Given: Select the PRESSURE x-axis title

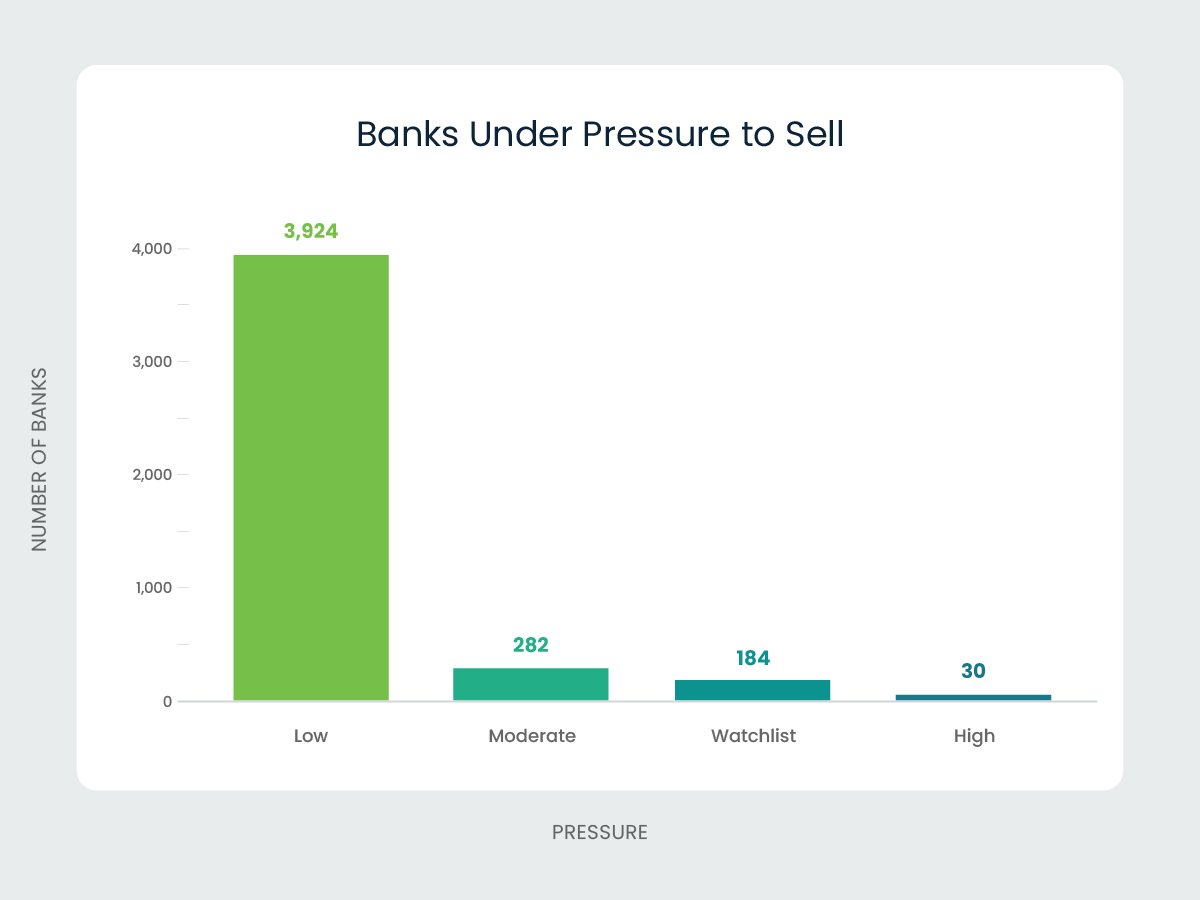Looking at the screenshot, I should (600, 832).
